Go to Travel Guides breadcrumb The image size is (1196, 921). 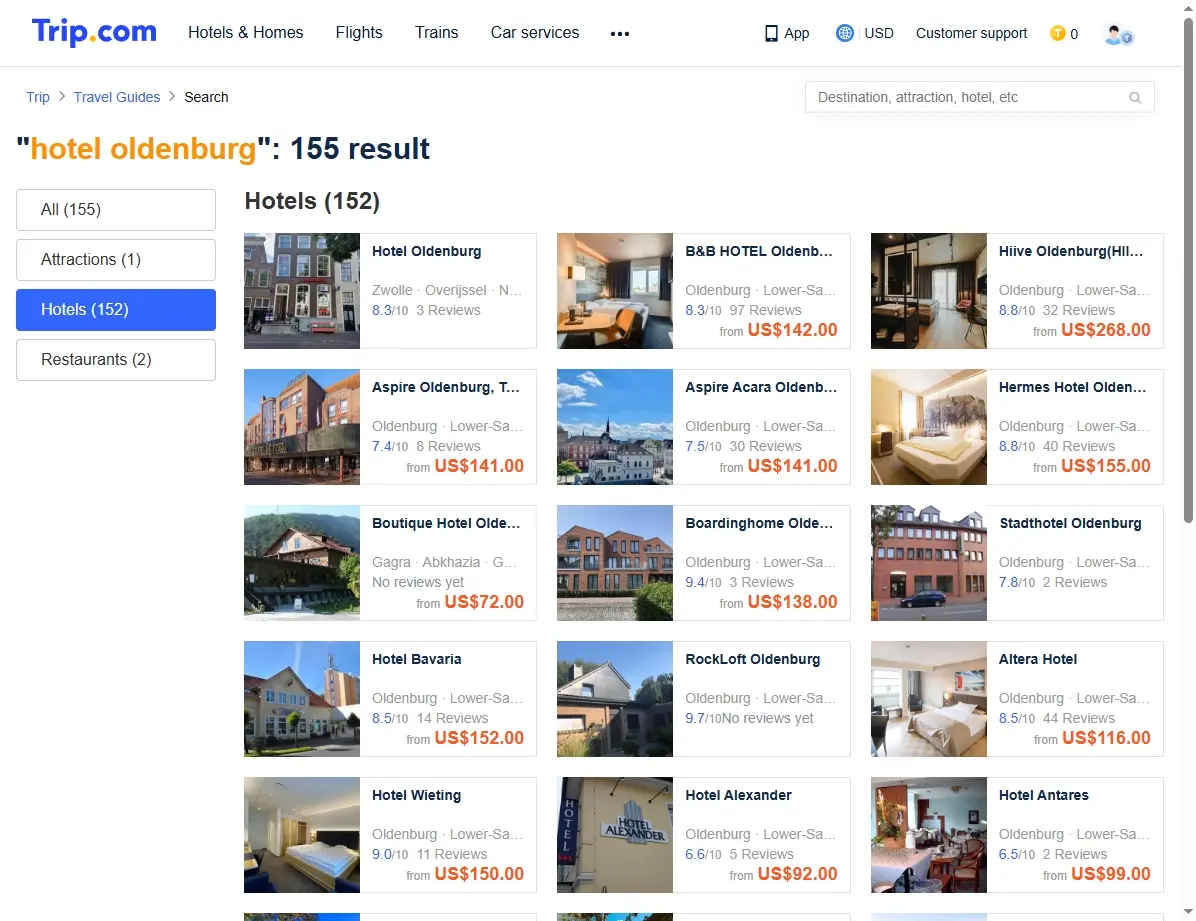117,97
